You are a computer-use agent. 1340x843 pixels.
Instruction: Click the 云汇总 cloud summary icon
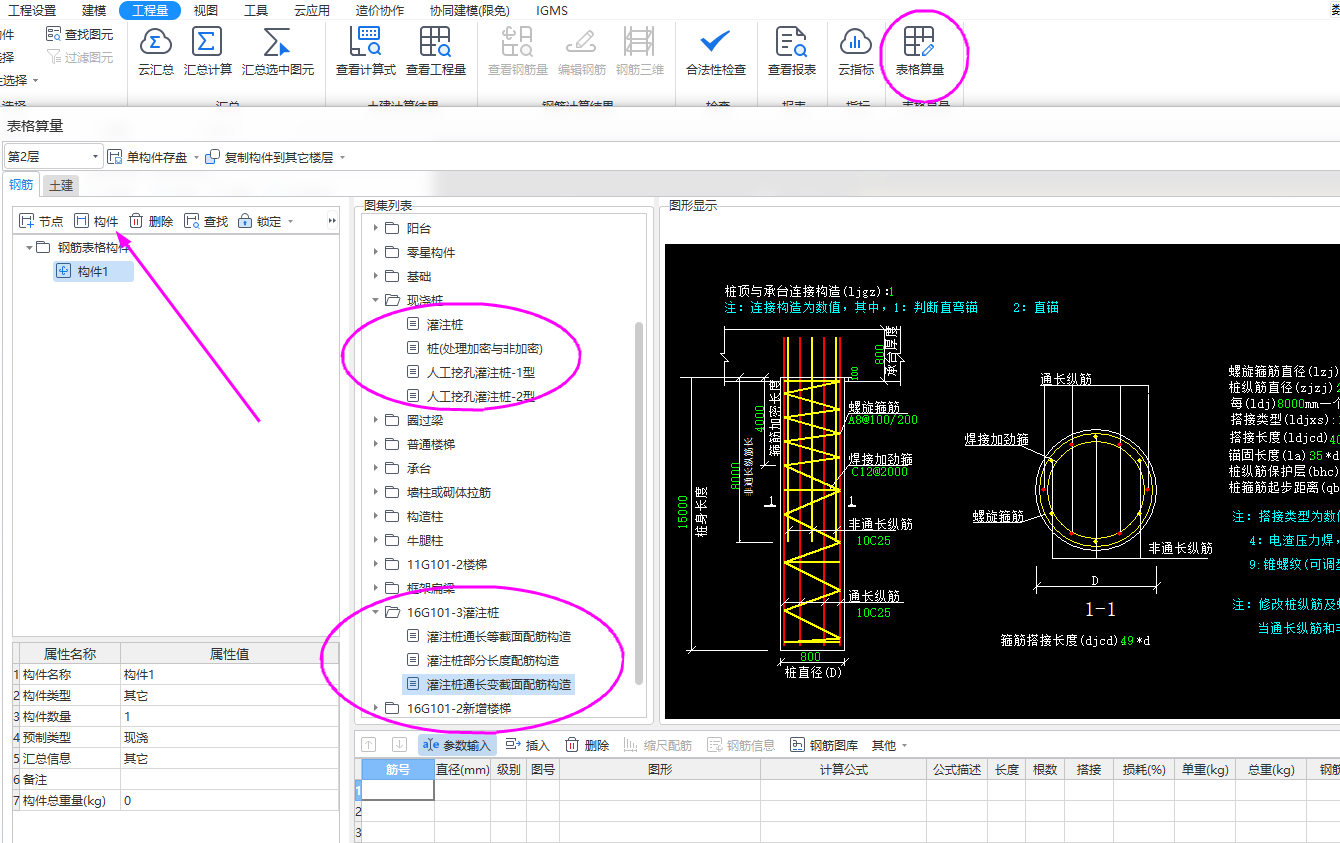point(155,51)
